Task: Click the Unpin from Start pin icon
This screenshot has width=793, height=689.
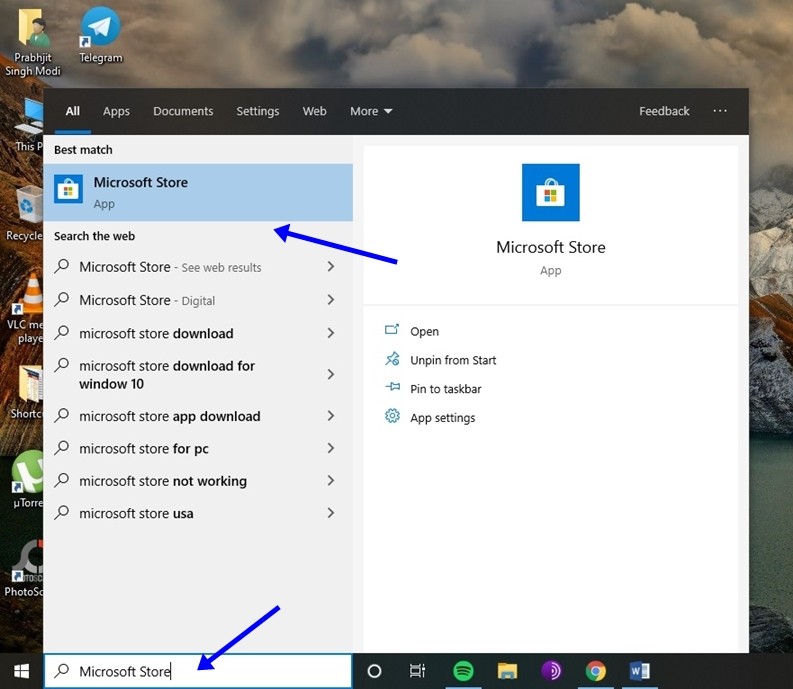Action: coord(392,359)
